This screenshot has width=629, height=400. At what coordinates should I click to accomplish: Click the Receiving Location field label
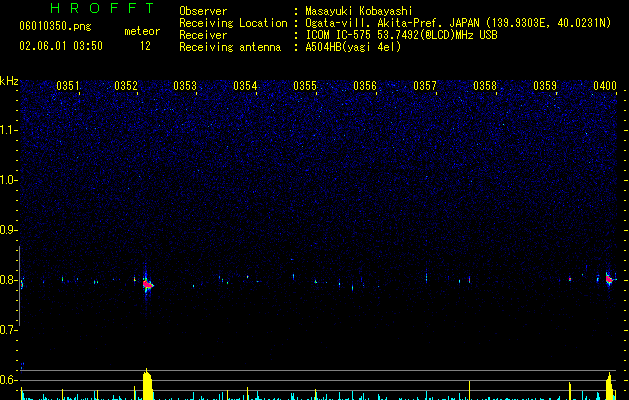coord(233,23)
